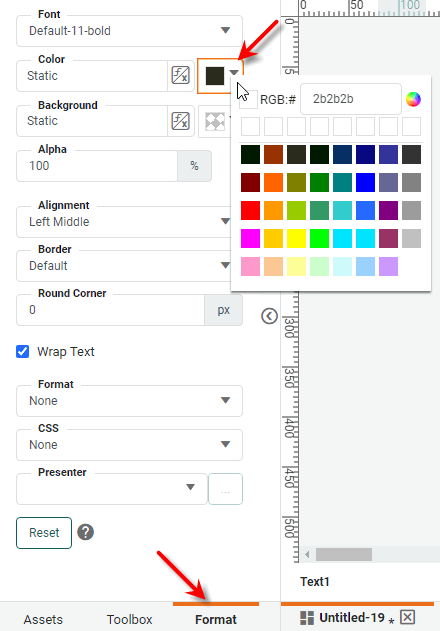Click the left scroll arrow under the canvas
Screen dimensions: 440x631
307,555
